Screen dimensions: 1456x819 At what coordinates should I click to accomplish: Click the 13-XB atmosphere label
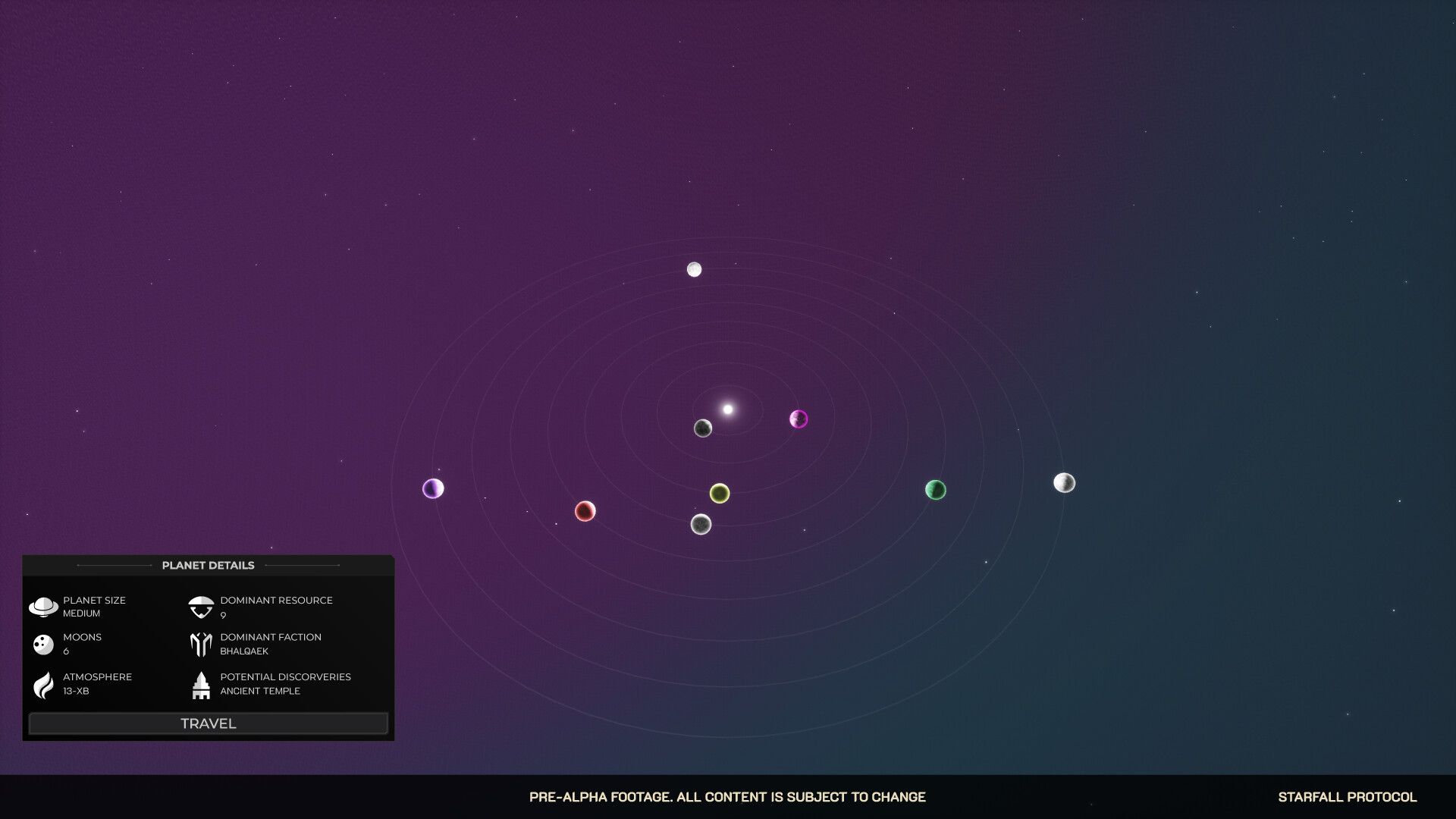click(x=75, y=691)
